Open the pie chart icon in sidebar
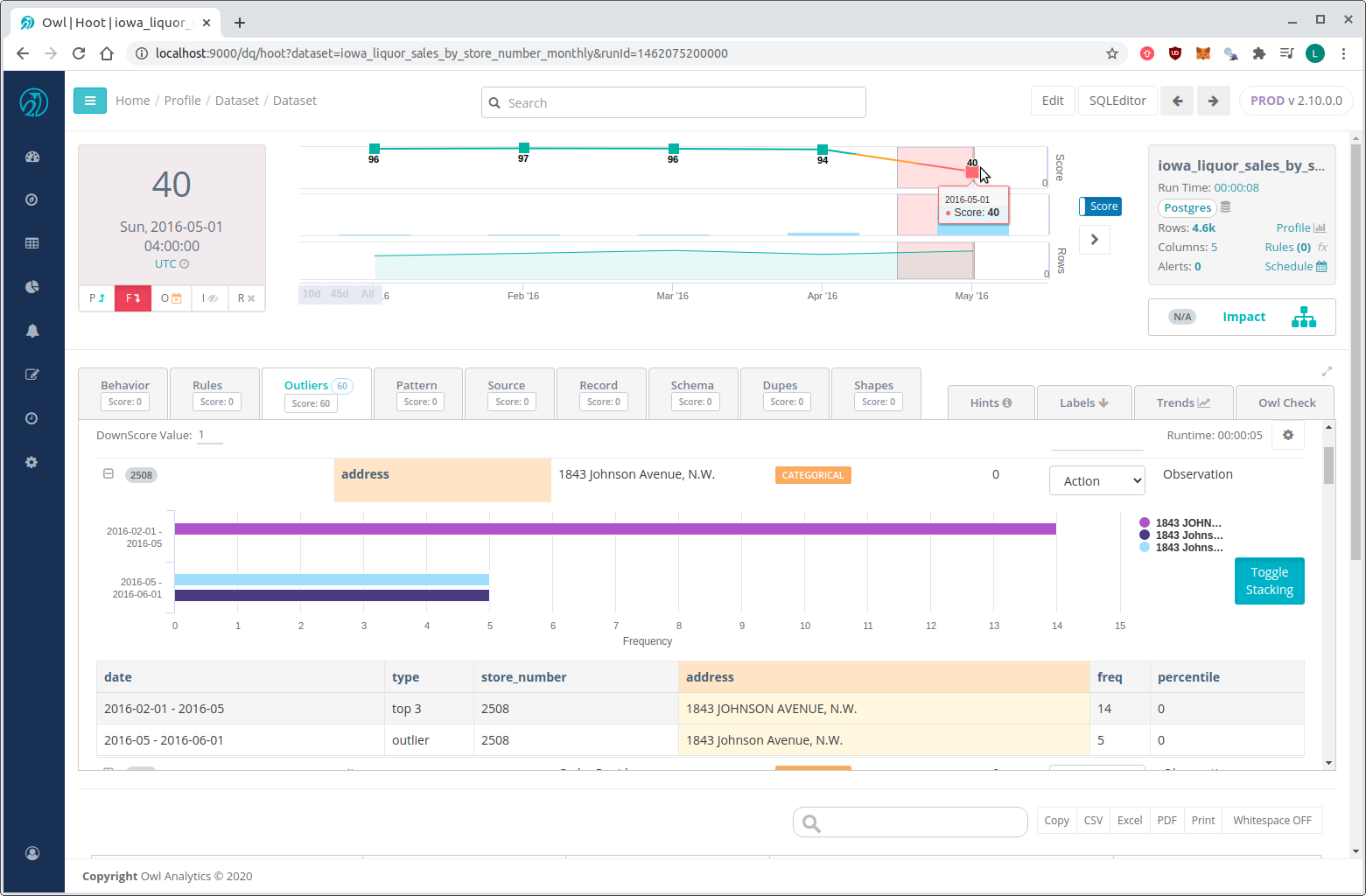 click(x=32, y=287)
